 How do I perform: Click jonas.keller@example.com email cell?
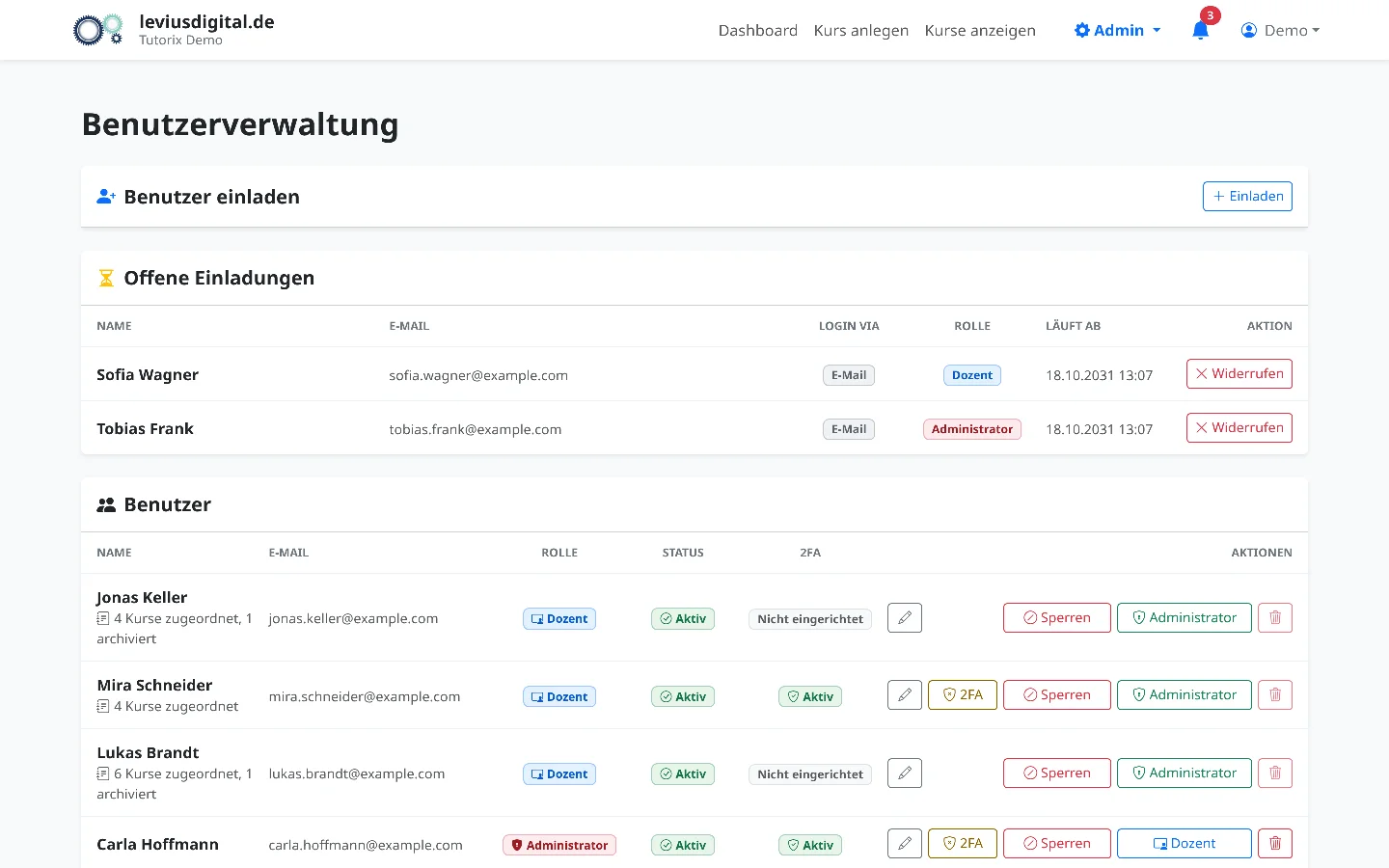(353, 618)
